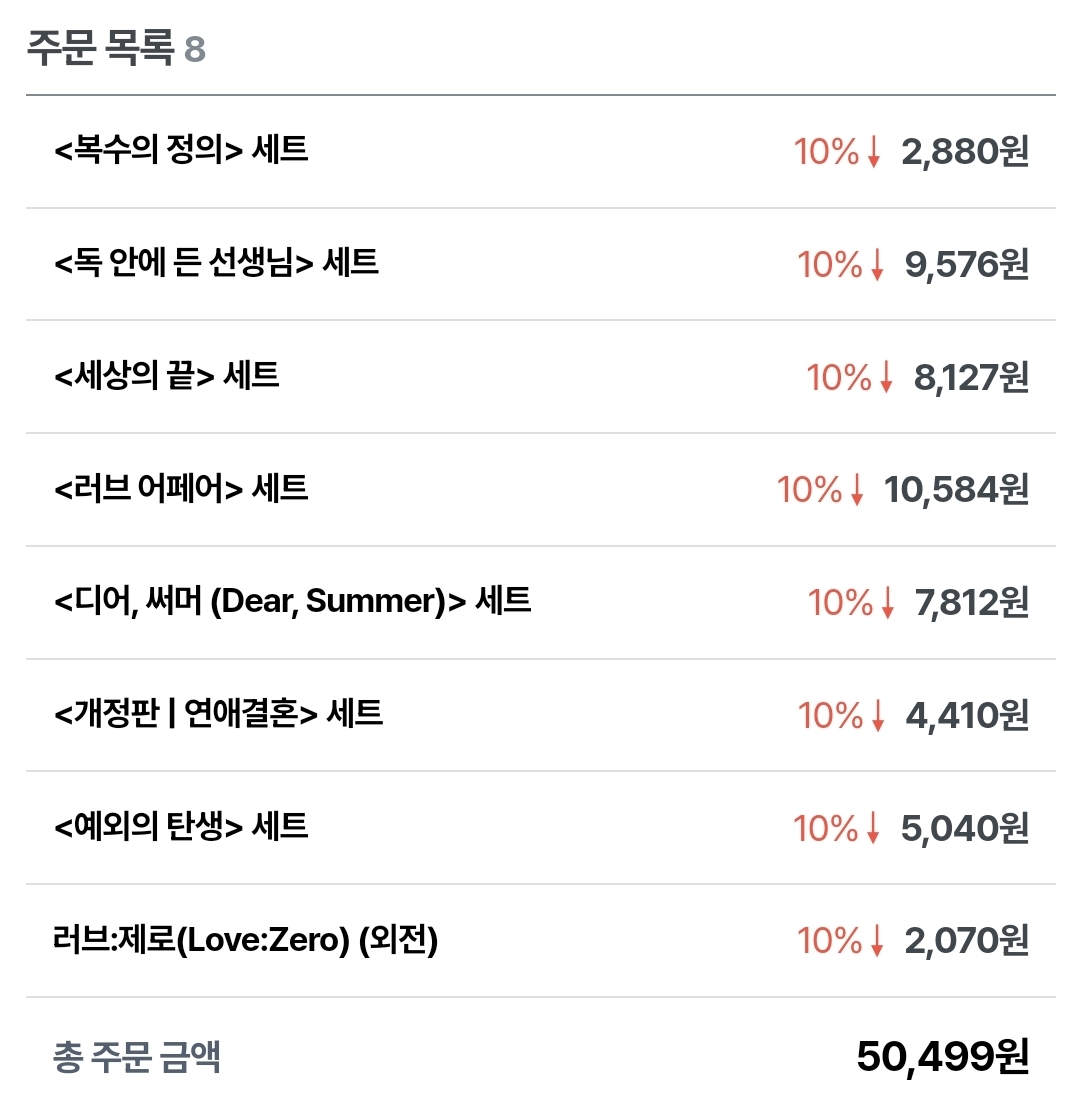Open 러브:제로(Love:Zero) (외전) item

point(246,940)
